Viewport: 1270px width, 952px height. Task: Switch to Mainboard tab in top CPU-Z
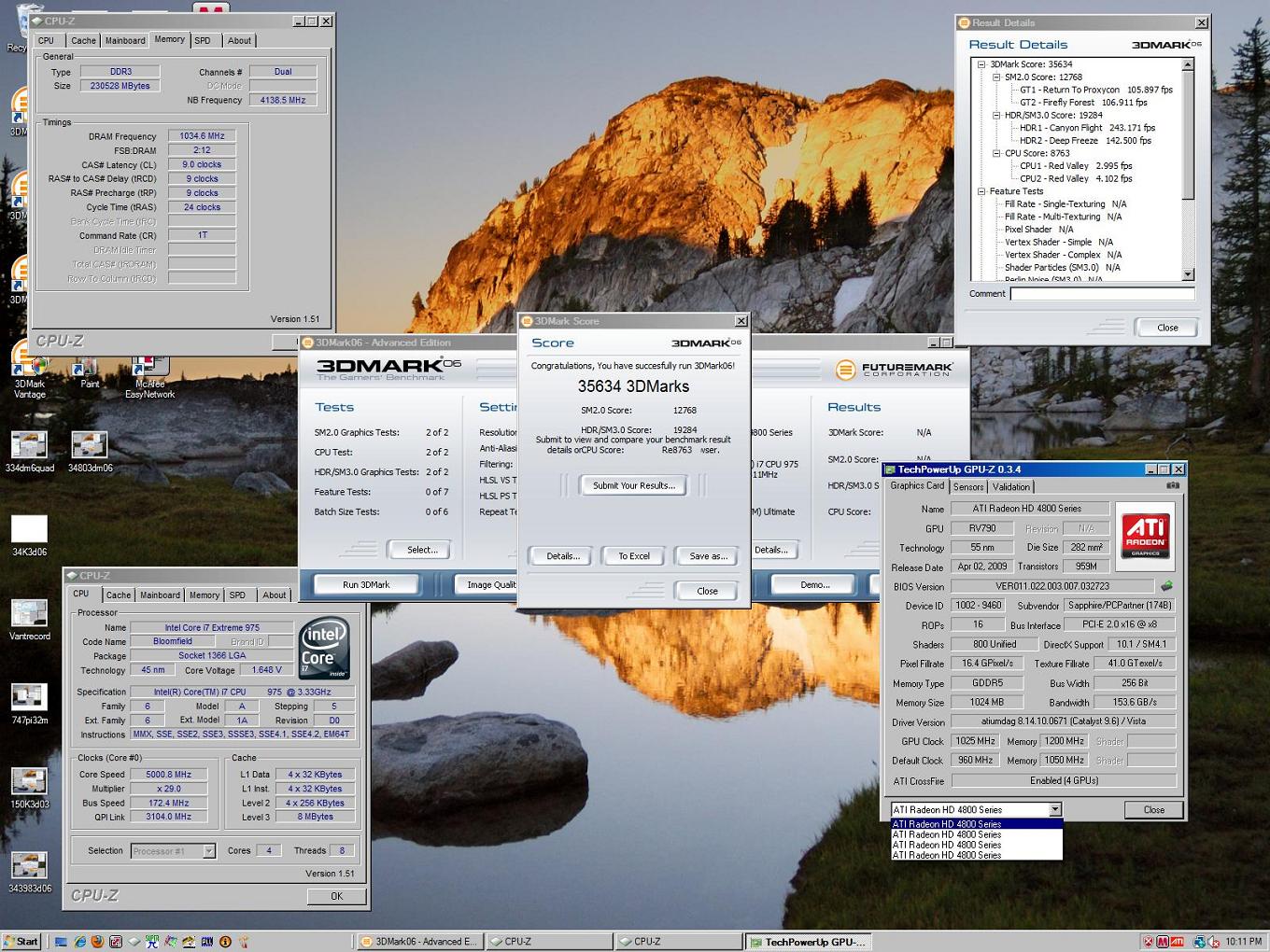pos(125,40)
